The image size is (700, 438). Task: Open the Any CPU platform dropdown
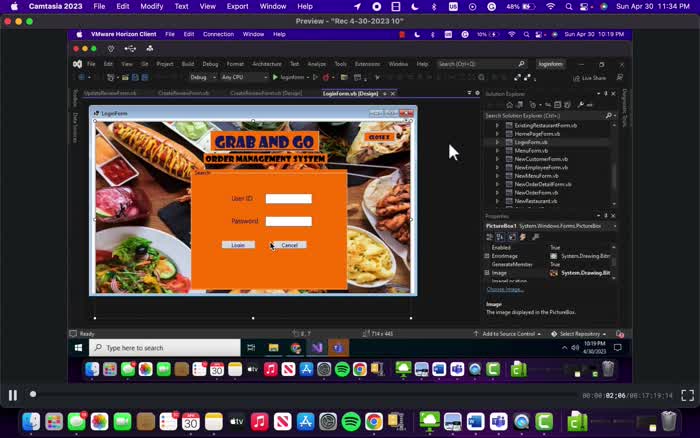click(238, 77)
